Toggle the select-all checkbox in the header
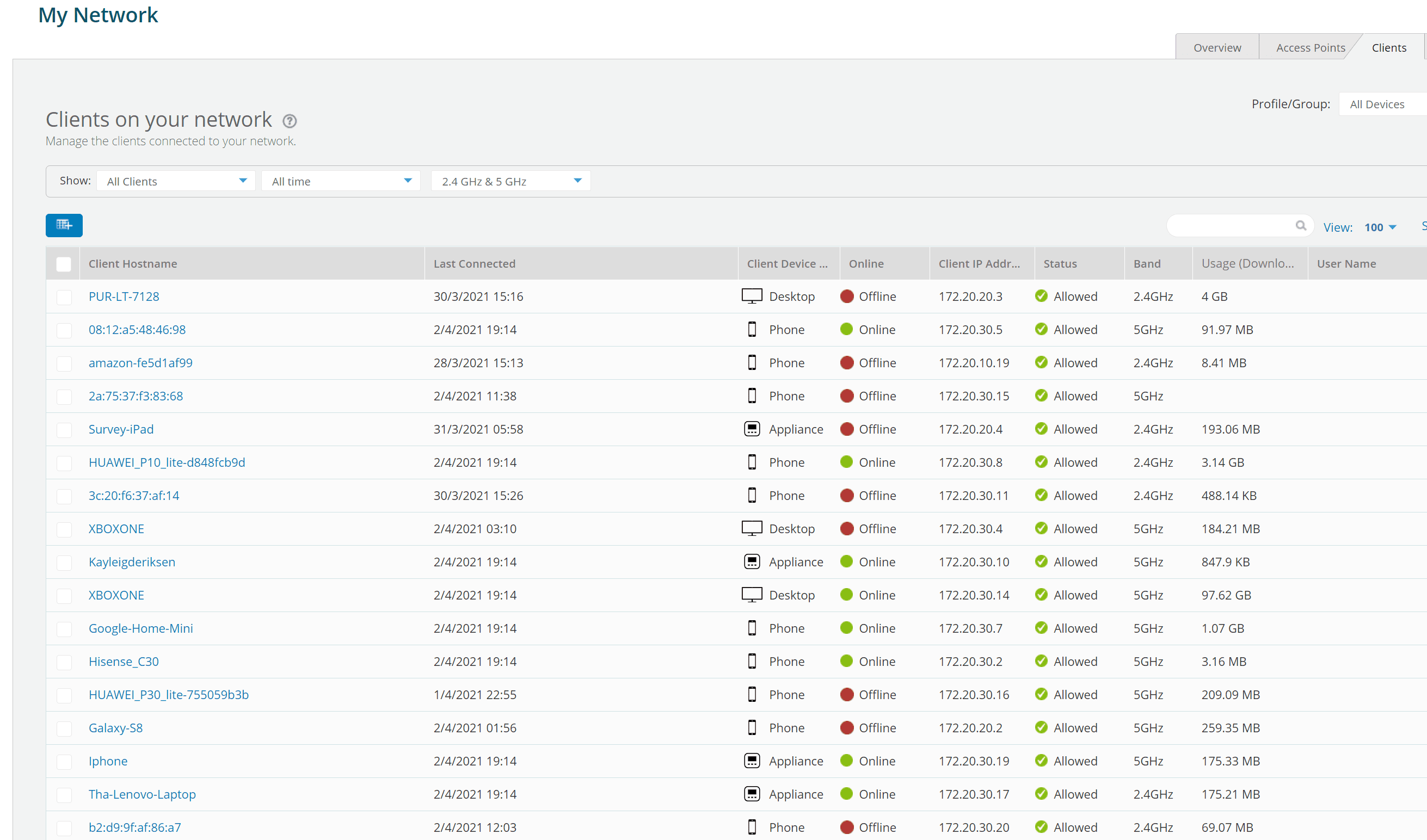The width and height of the screenshot is (1427, 840). coord(63,263)
